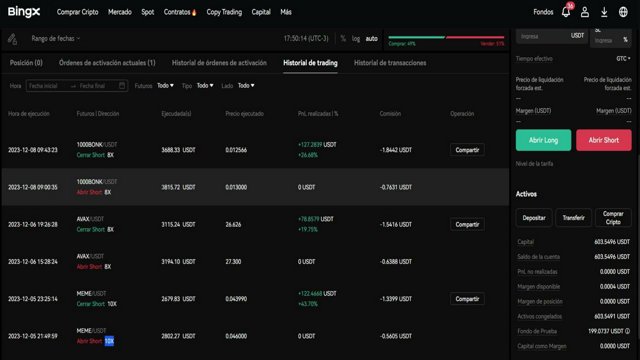This screenshot has width=640, height=360.
Task: Click the download app icon
Action: [x=604, y=12]
